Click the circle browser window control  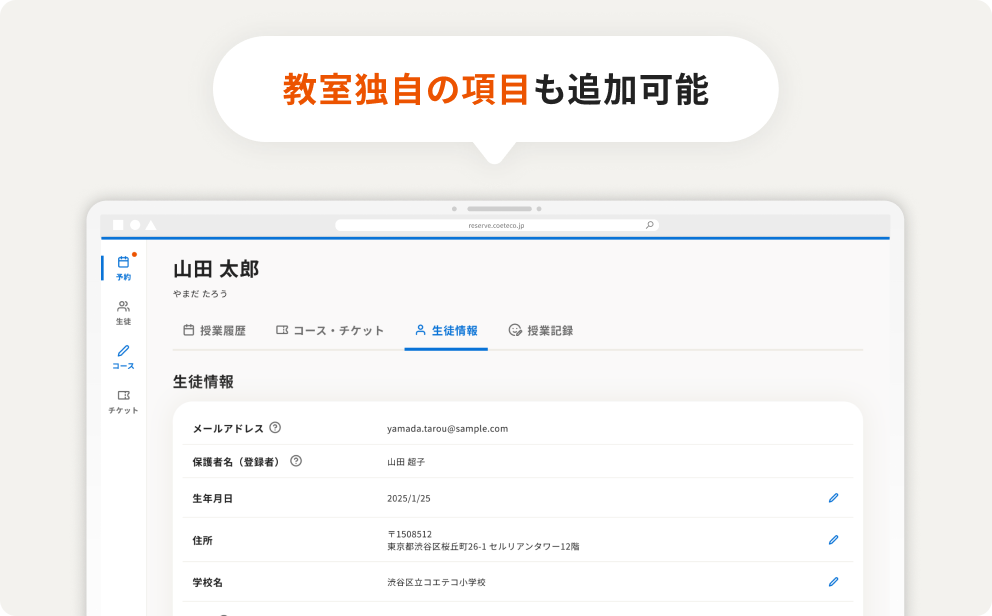135,225
